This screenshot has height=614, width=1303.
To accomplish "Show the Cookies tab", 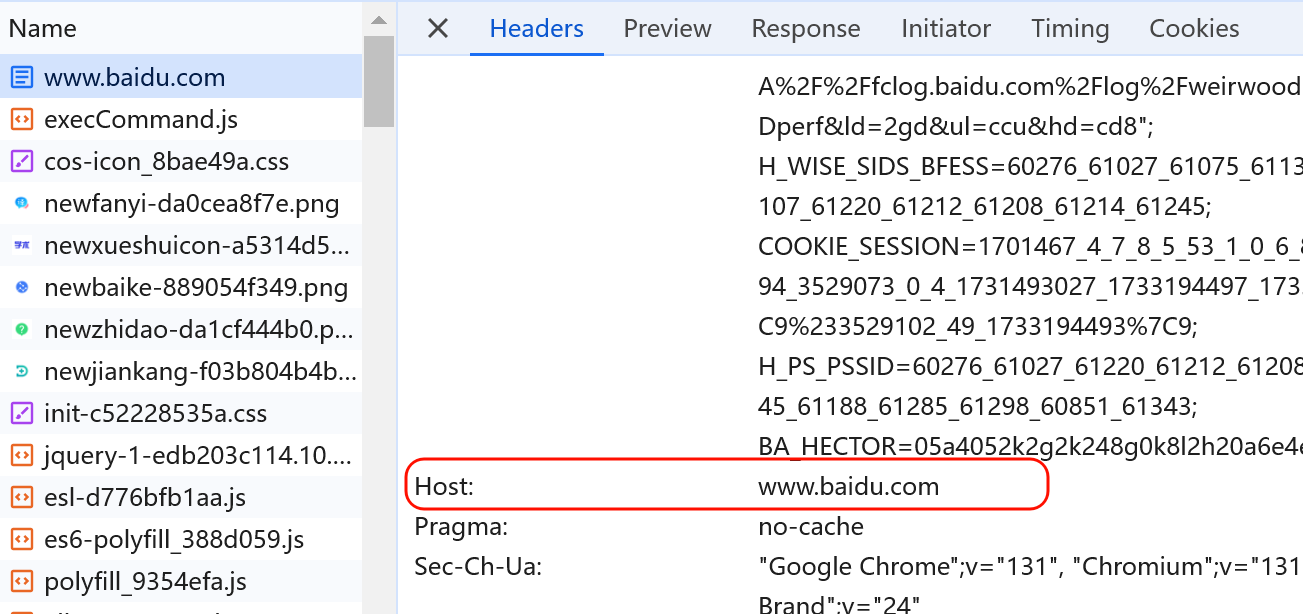I will [1194, 29].
